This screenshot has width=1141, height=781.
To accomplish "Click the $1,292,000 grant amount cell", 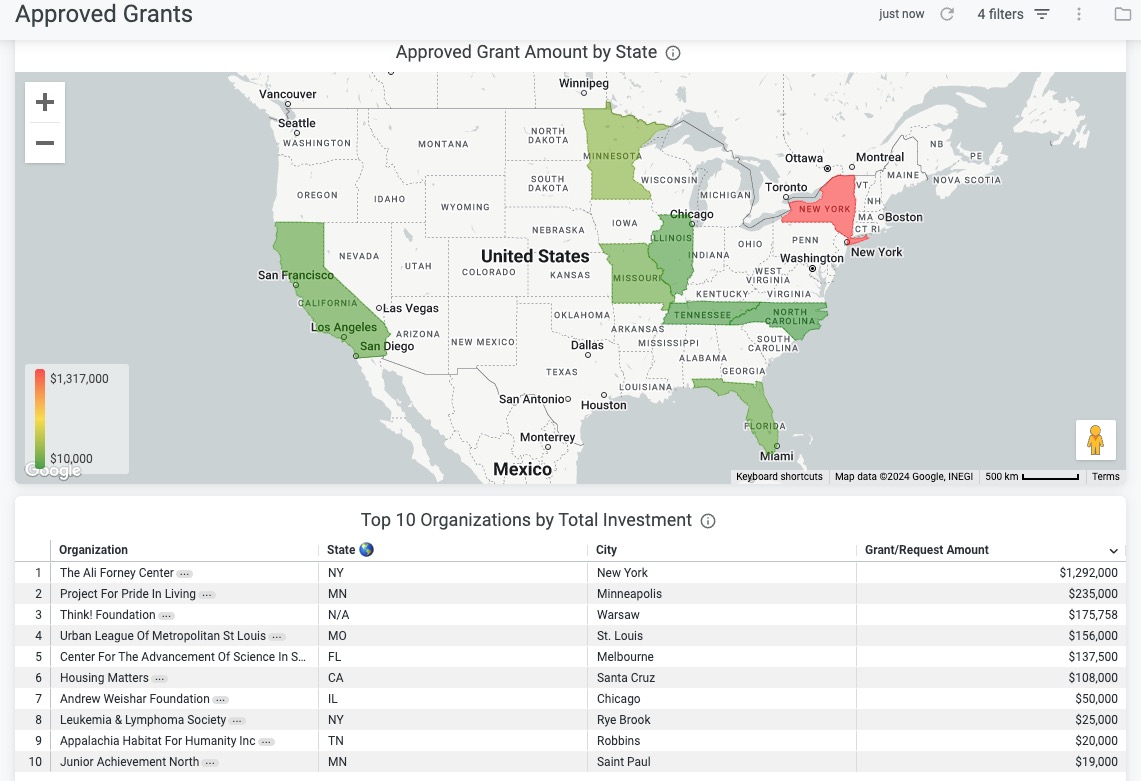I will 1088,573.
